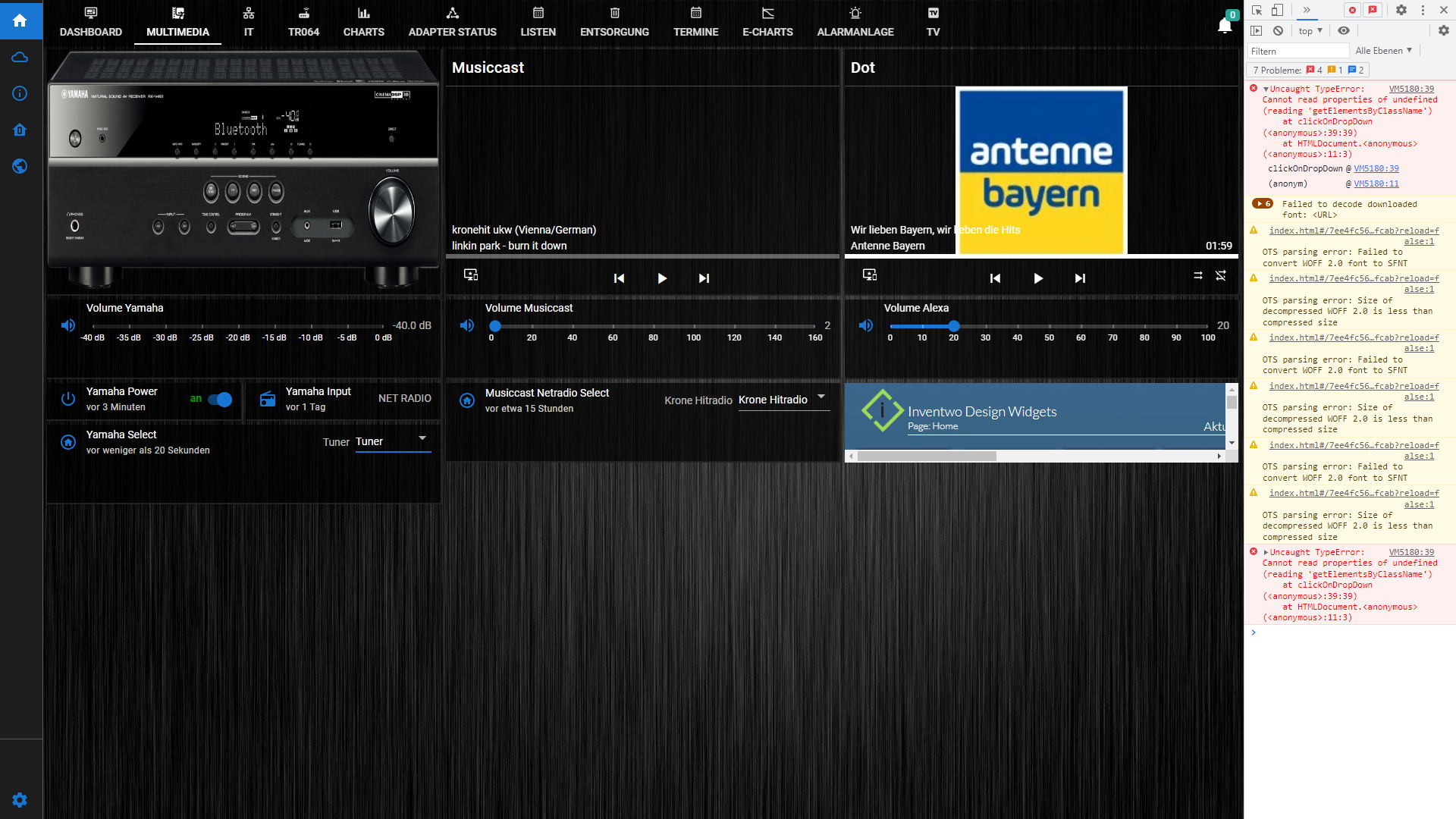Expand the grouped font decode warning badge
The height and width of the screenshot is (819, 1456).
(x=1263, y=204)
